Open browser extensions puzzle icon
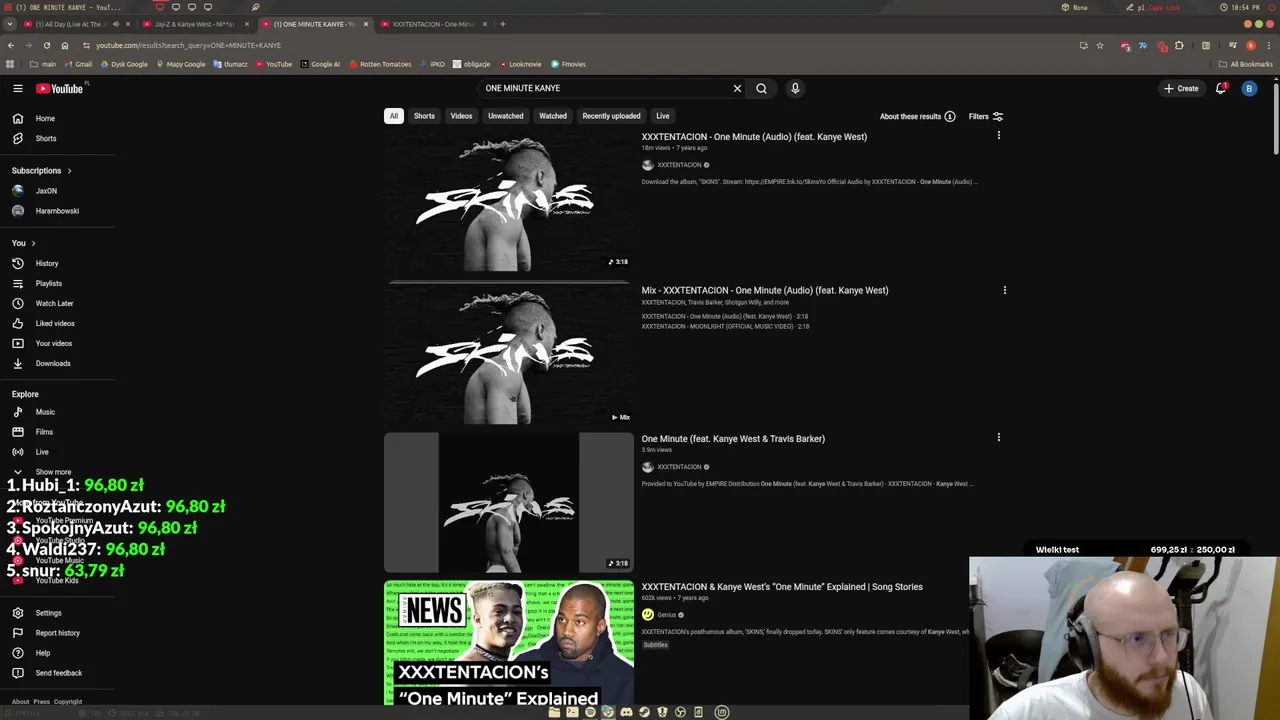This screenshot has width=1280, height=720. coord(1179,45)
